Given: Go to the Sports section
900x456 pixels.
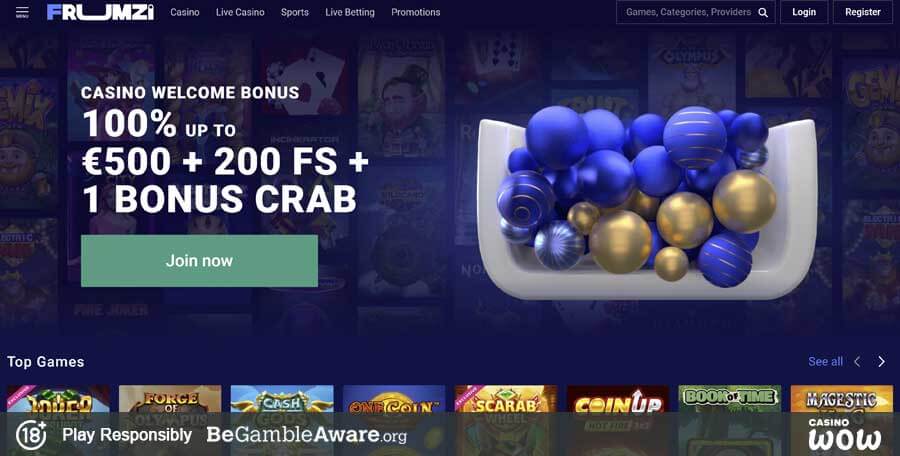Looking at the screenshot, I should coord(294,12).
